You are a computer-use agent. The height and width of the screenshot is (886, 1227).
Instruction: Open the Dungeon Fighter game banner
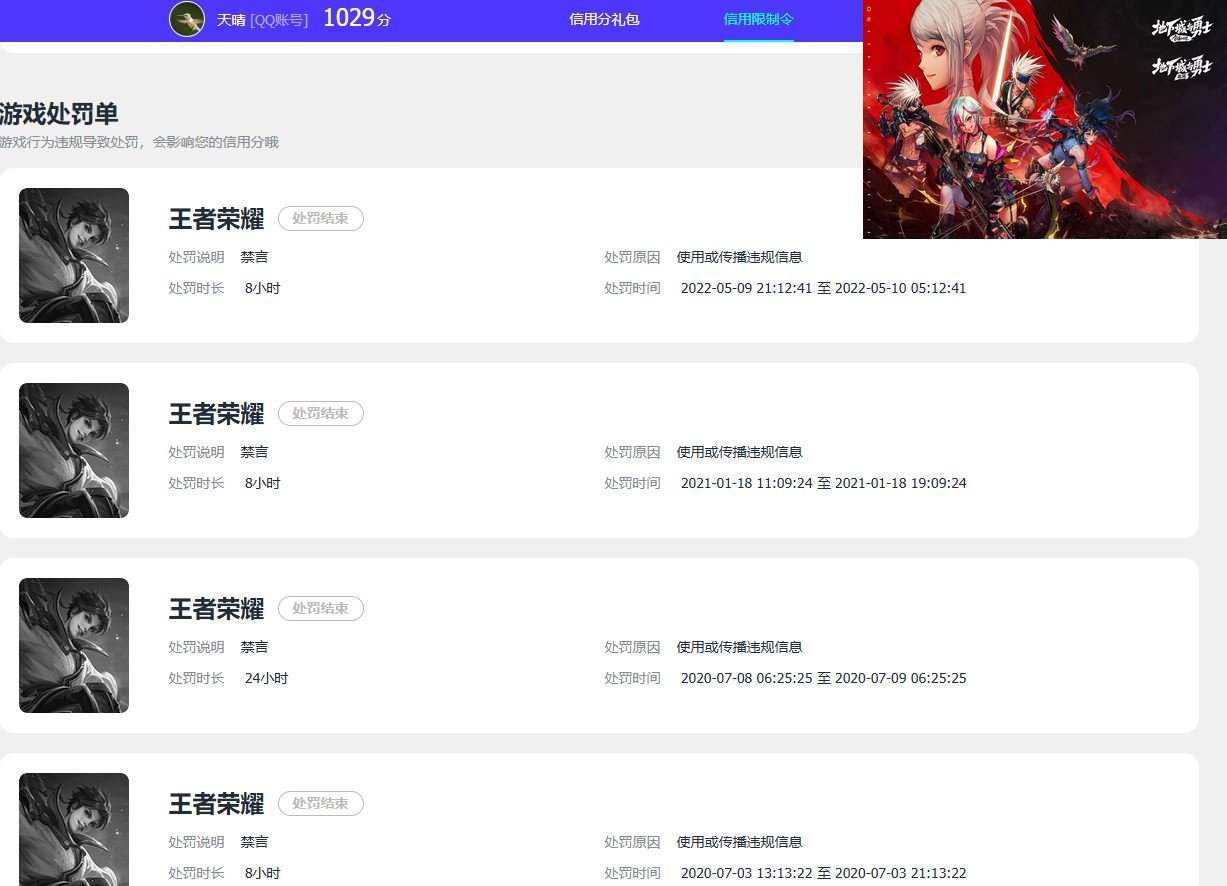click(x=1045, y=119)
